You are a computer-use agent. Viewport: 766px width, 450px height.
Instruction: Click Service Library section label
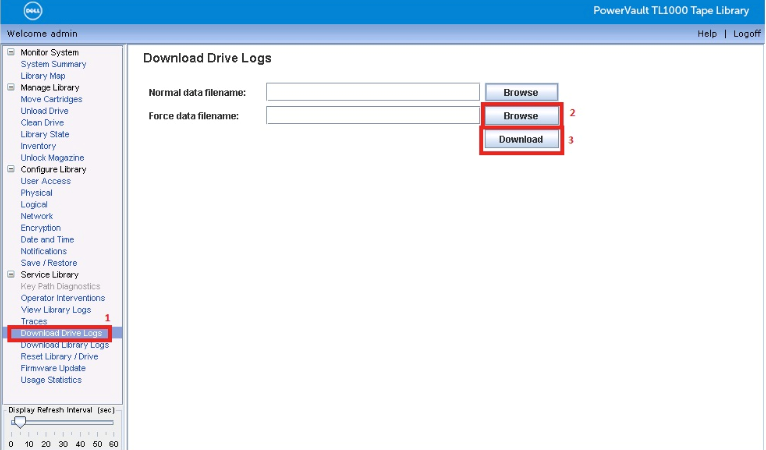tap(49, 275)
